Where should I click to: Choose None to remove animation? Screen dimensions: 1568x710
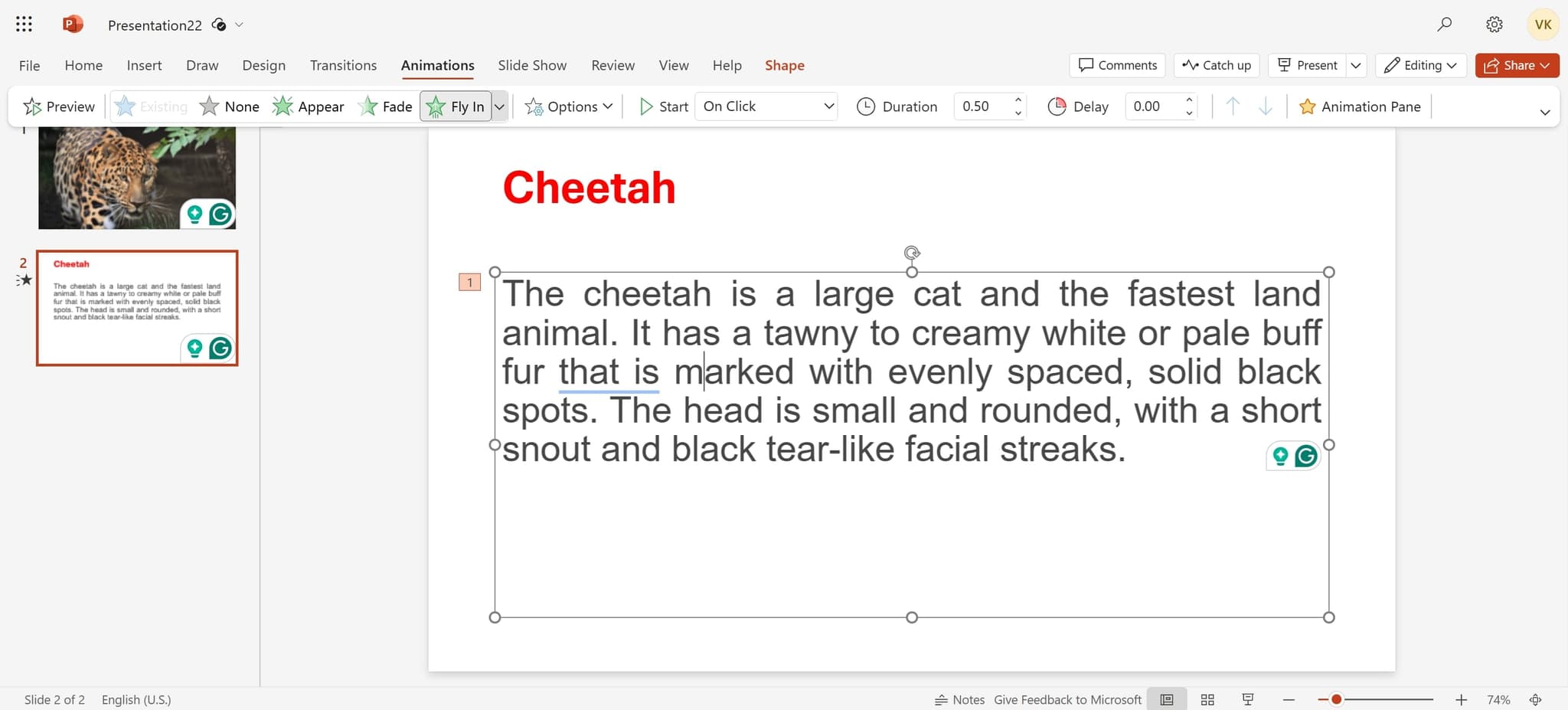click(x=230, y=106)
